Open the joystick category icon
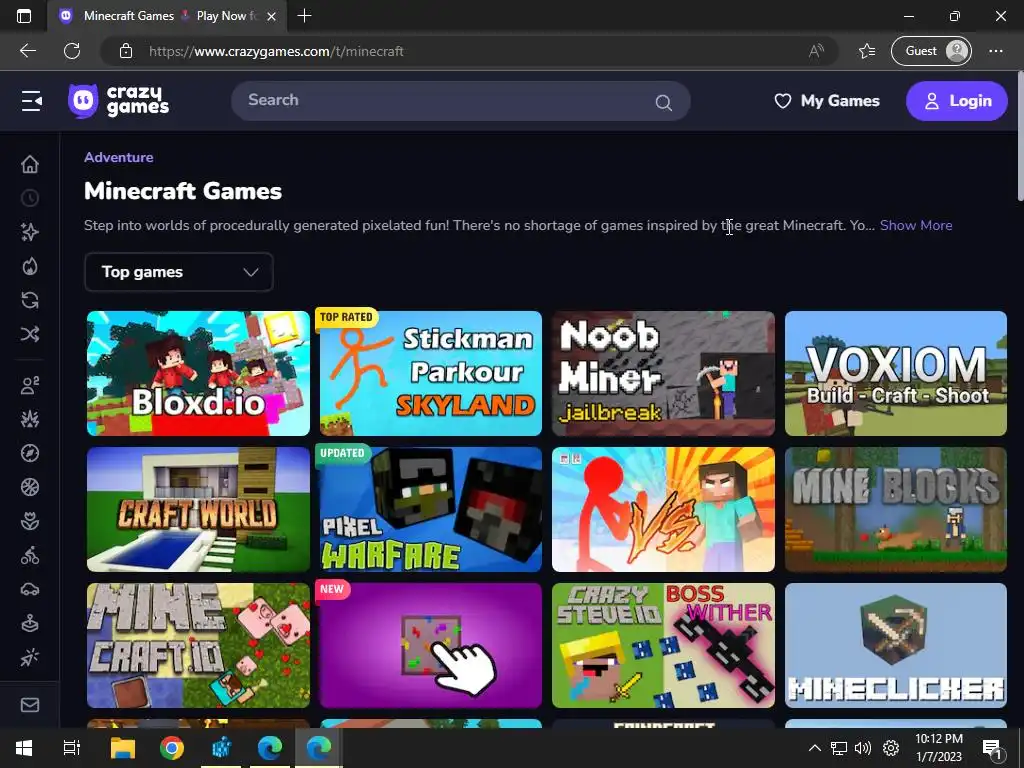Screen dimensions: 1024x768 30,624
